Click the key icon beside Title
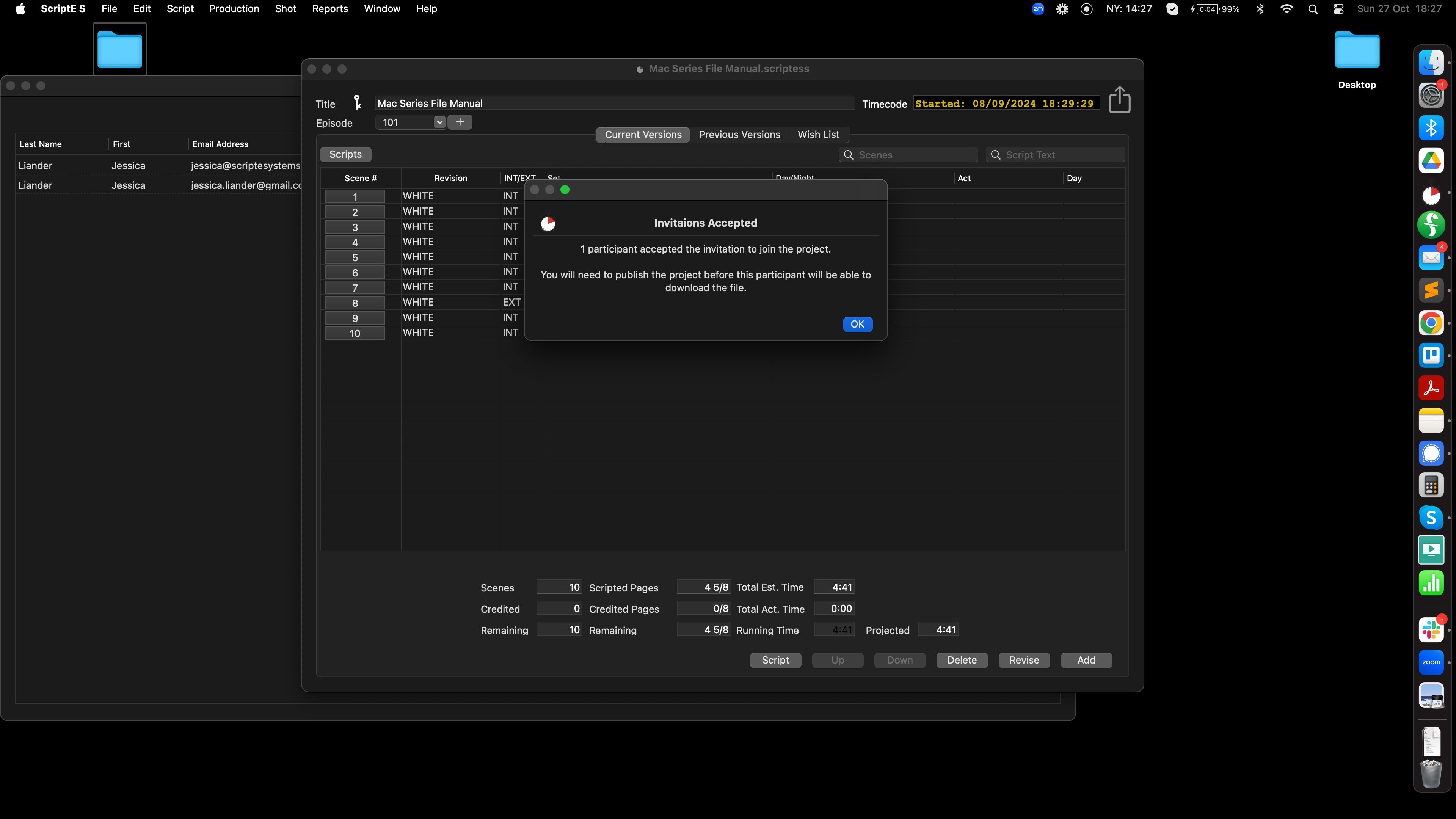1456x819 pixels. point(357,102)
